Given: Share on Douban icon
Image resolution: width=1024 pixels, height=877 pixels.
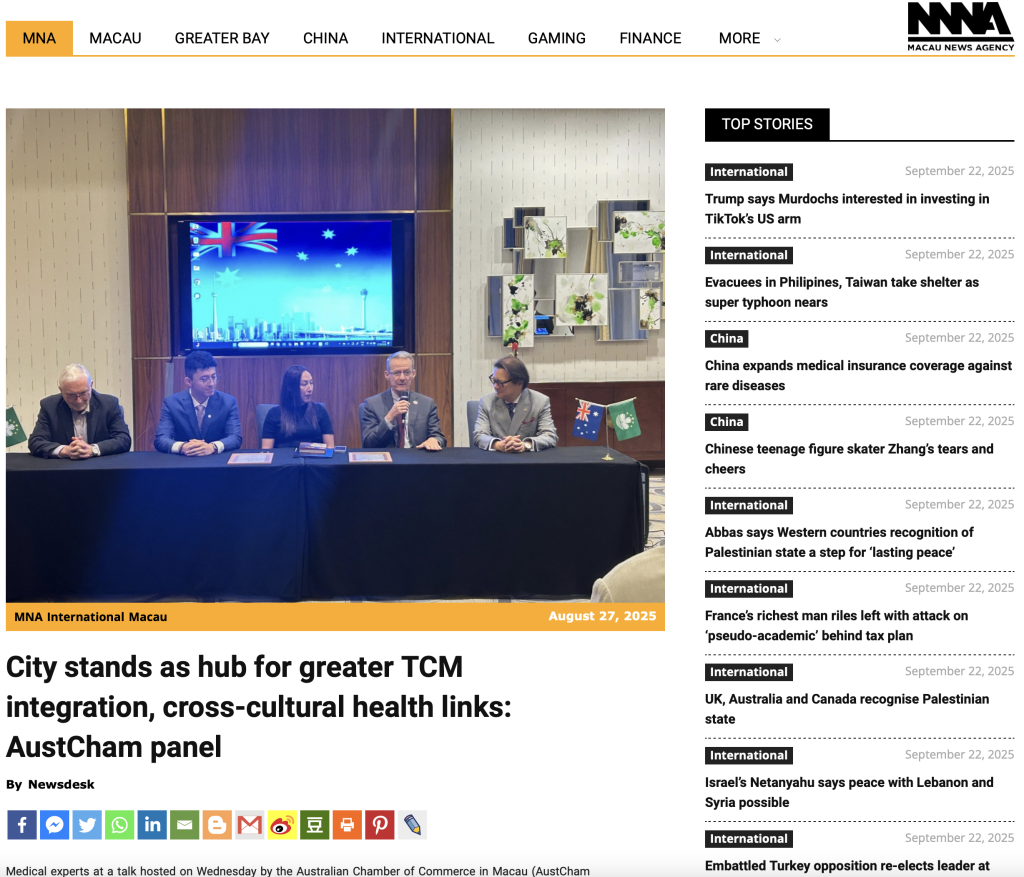Looking at the screenshot, I should coord(315,825).
